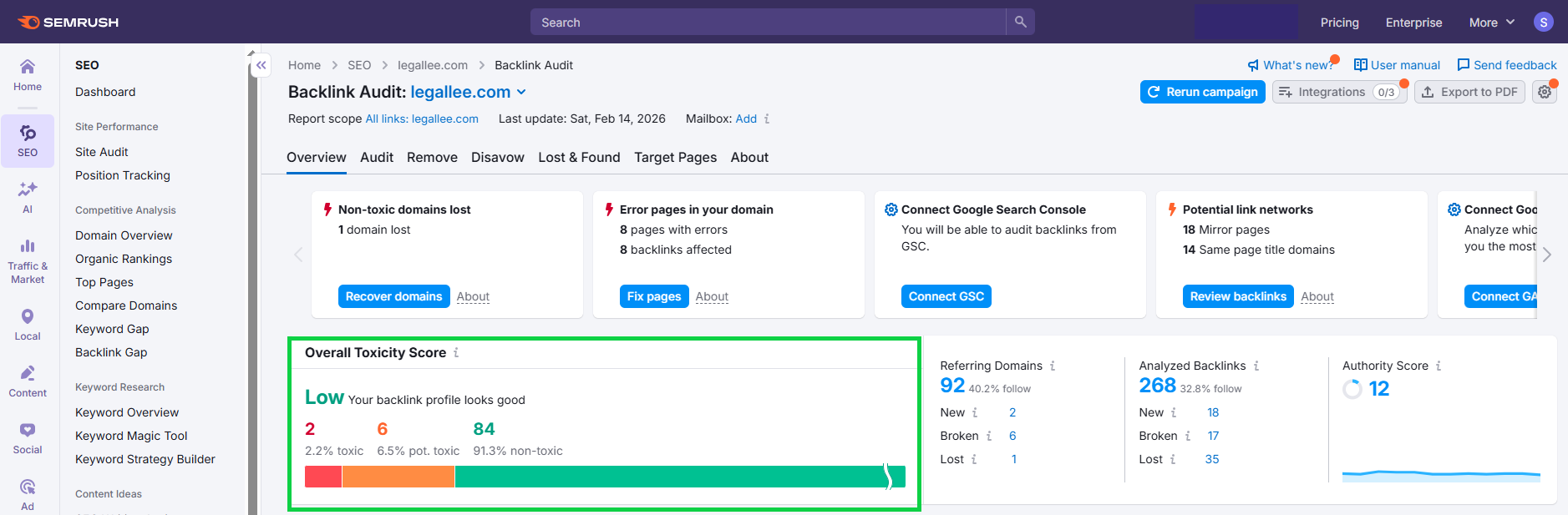This screenshot has height=515, width=1568.
Task: Click the 92 Referring Domains value
Action: (x=952, y=386)
